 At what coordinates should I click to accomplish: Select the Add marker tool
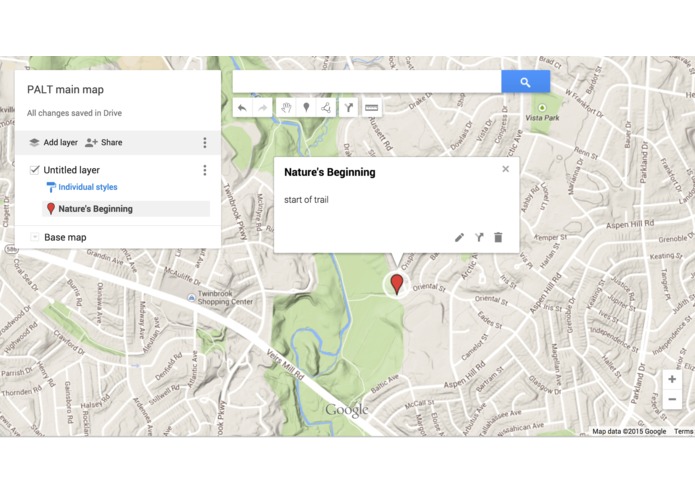coord(306,108)
